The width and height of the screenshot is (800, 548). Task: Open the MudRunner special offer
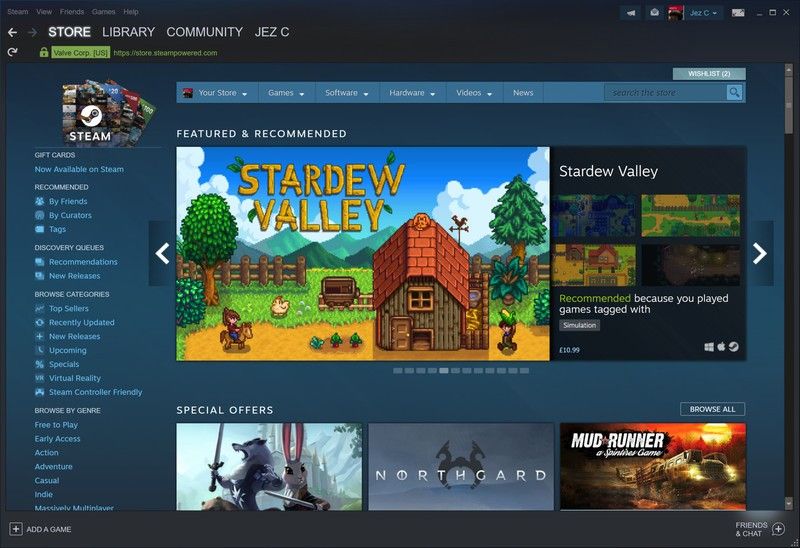653,466
